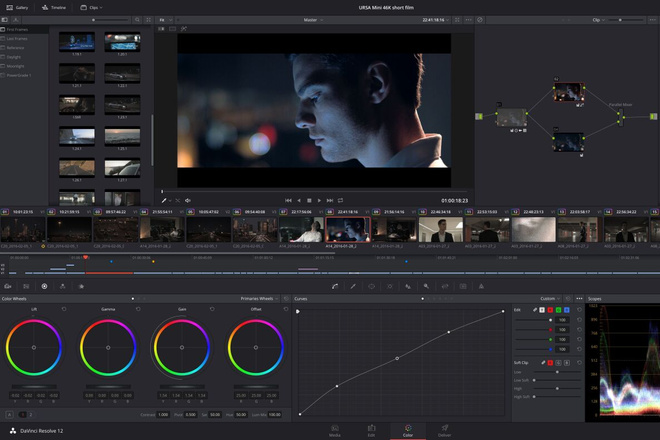Open the node editor Clip mode dropdown
660x440 pixels.
pos(598,20)
